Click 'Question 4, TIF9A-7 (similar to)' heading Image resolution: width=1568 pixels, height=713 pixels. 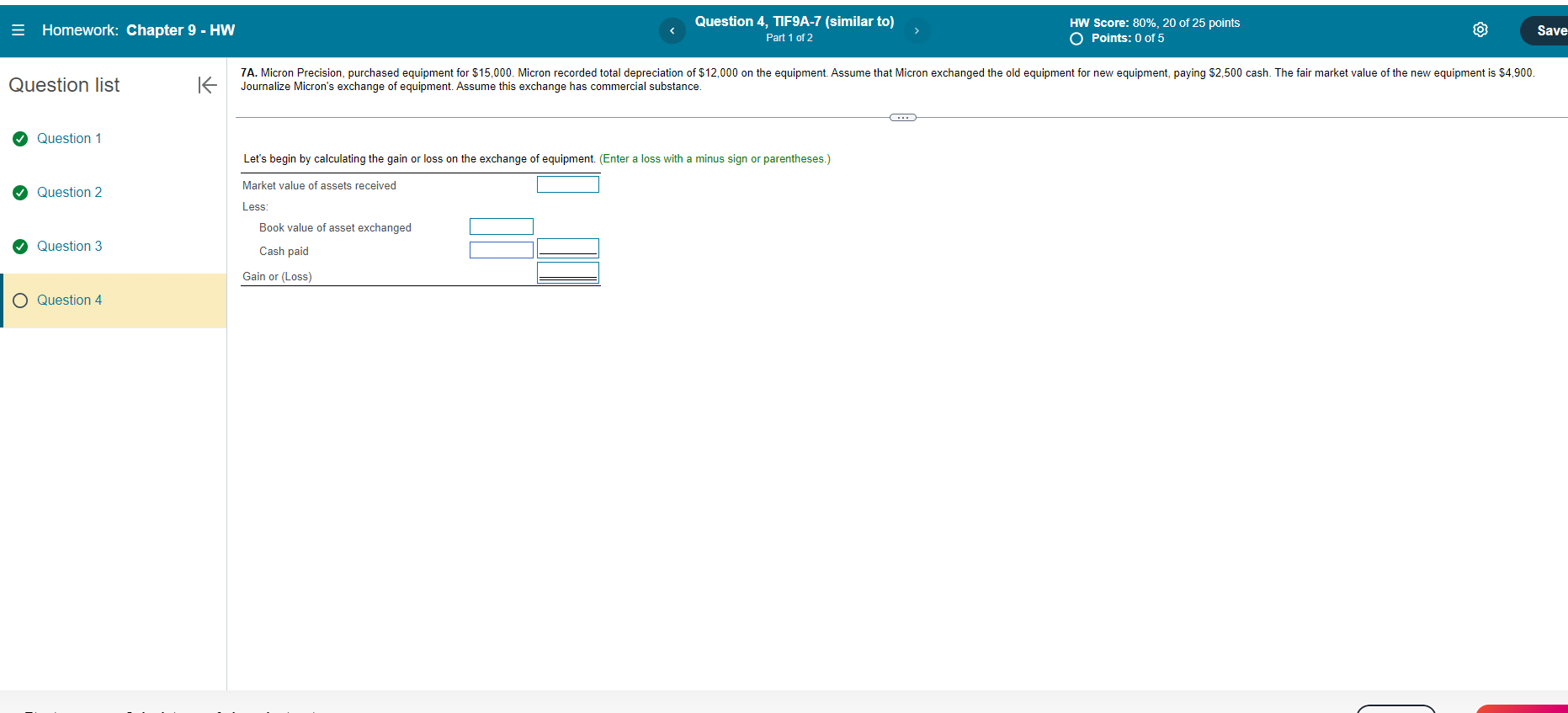[795, 22]
